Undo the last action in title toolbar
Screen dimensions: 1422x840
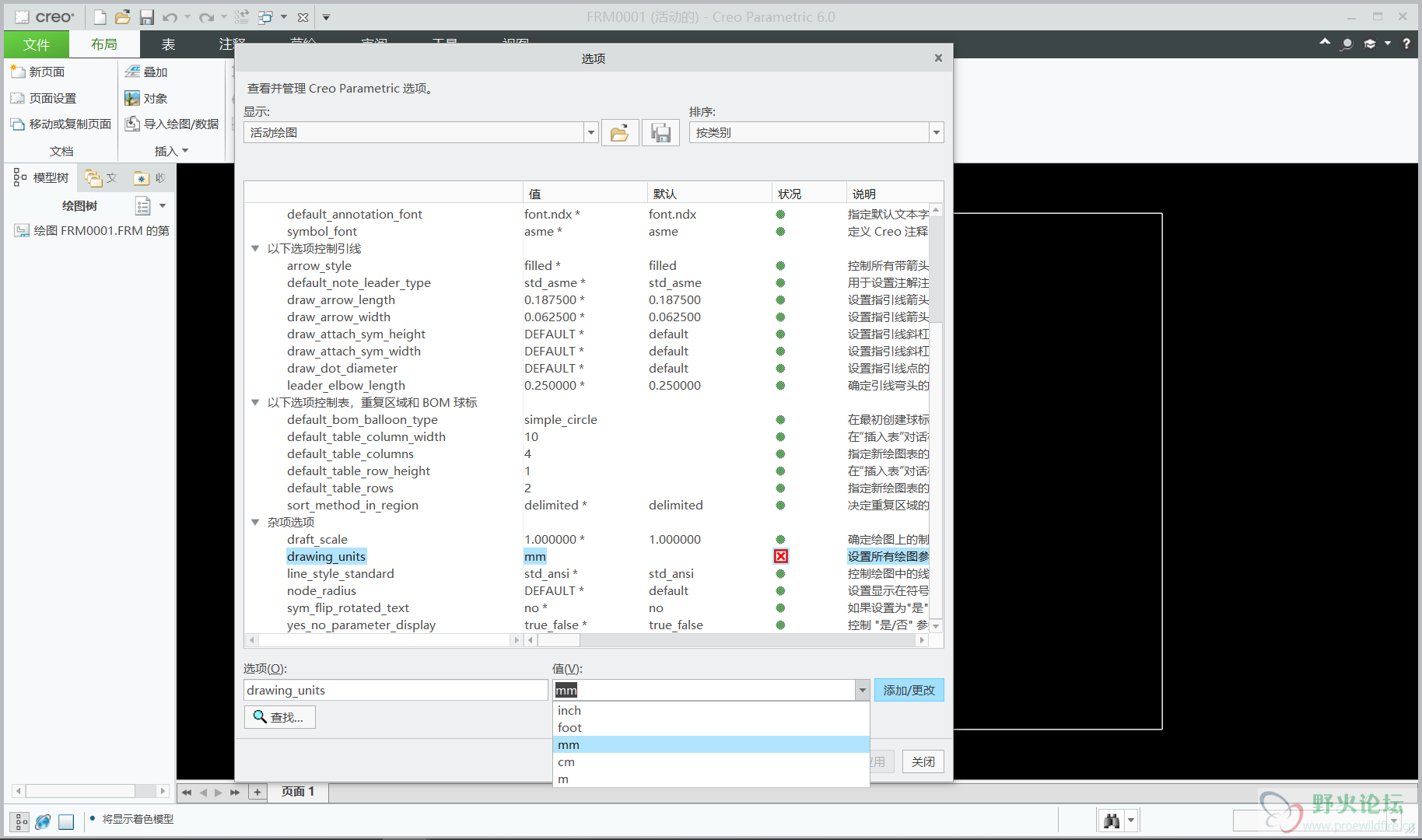click(x=170, y=17)
